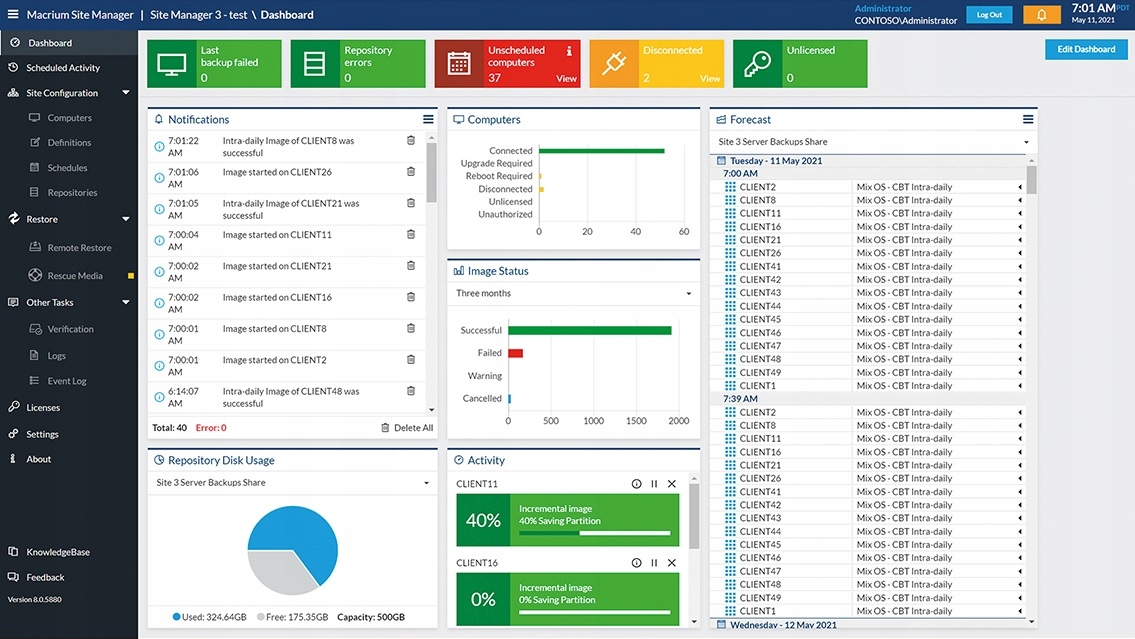Pause the CLIENT11 incremental image activity
Viewport: 1135px width, 639px height.
pos(654,484)
